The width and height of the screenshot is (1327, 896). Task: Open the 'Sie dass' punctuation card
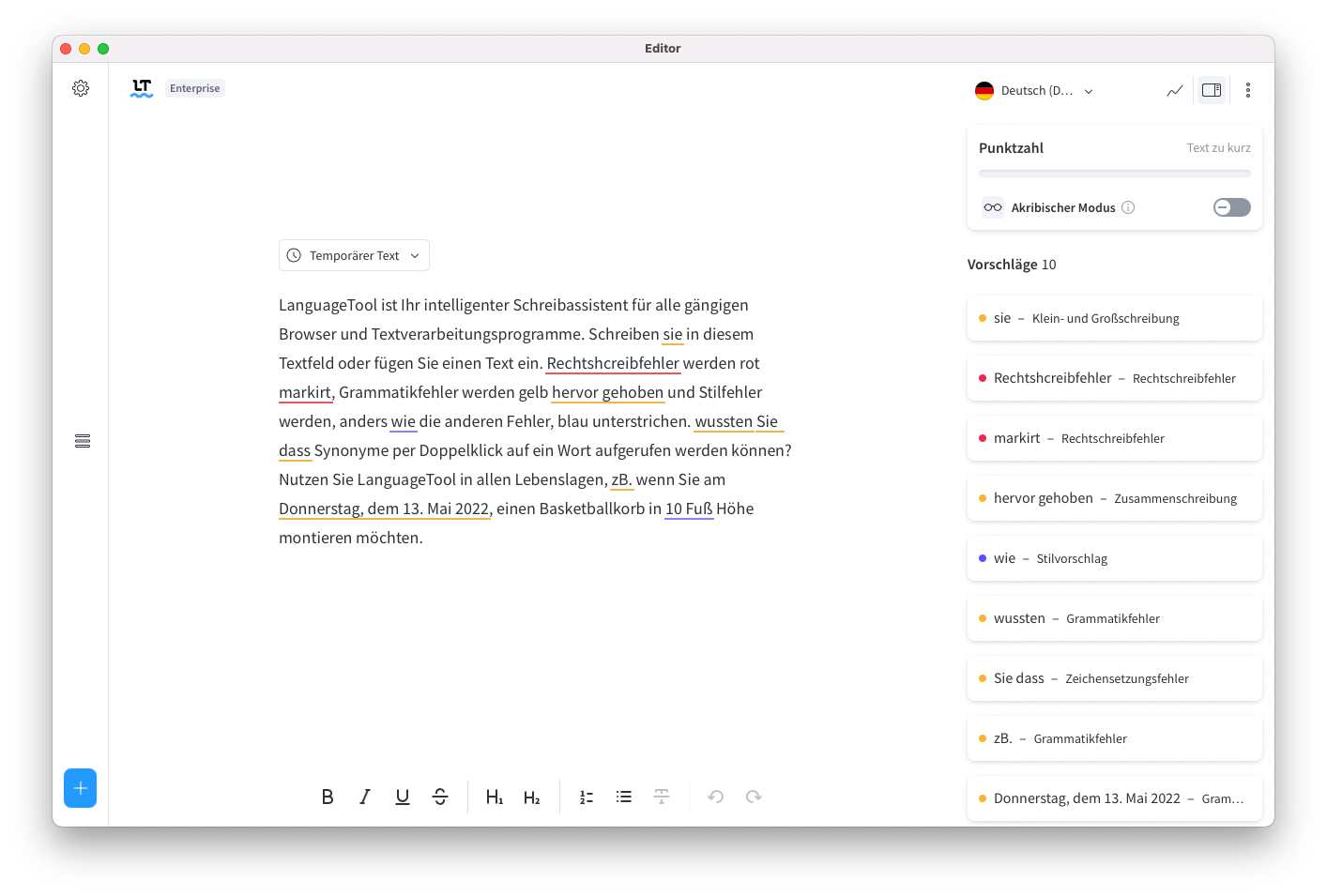tap(1115, 678)
